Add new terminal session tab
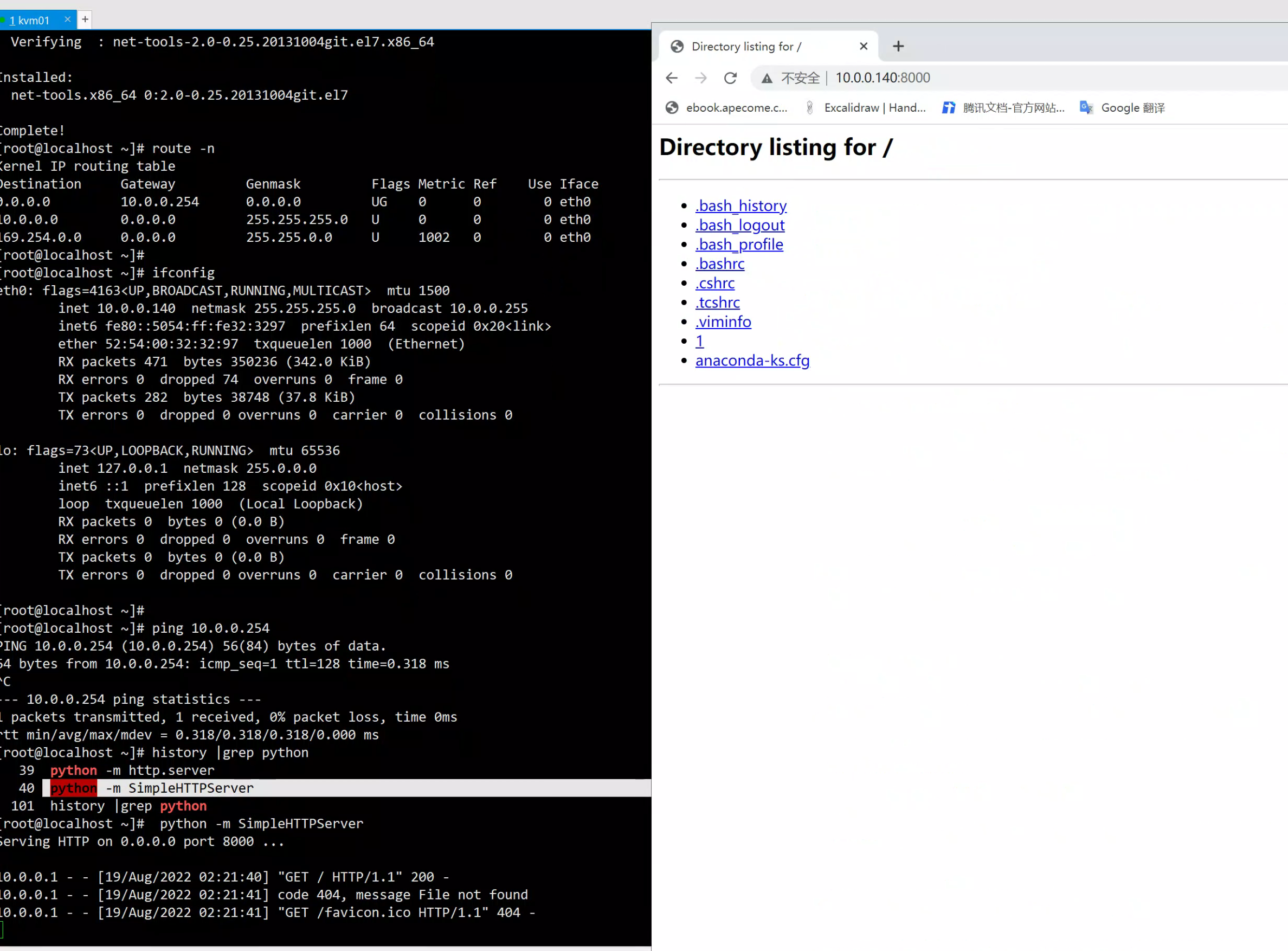The height and width of the screenshot is (951, 1288). click(x=85, y=20)
